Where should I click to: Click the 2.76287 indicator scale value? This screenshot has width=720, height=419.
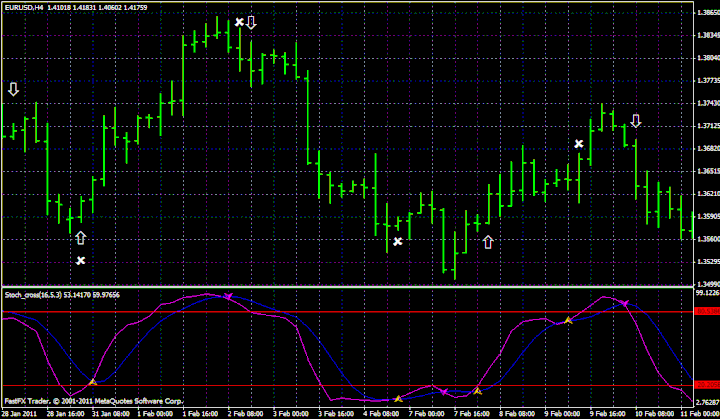[708, 402]
